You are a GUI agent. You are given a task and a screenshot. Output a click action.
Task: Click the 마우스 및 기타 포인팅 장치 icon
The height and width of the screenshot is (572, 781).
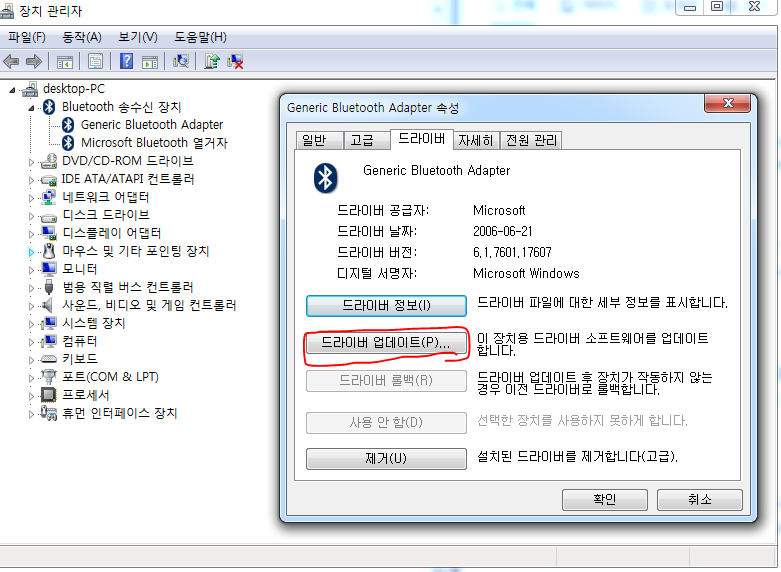click(49, 251)
